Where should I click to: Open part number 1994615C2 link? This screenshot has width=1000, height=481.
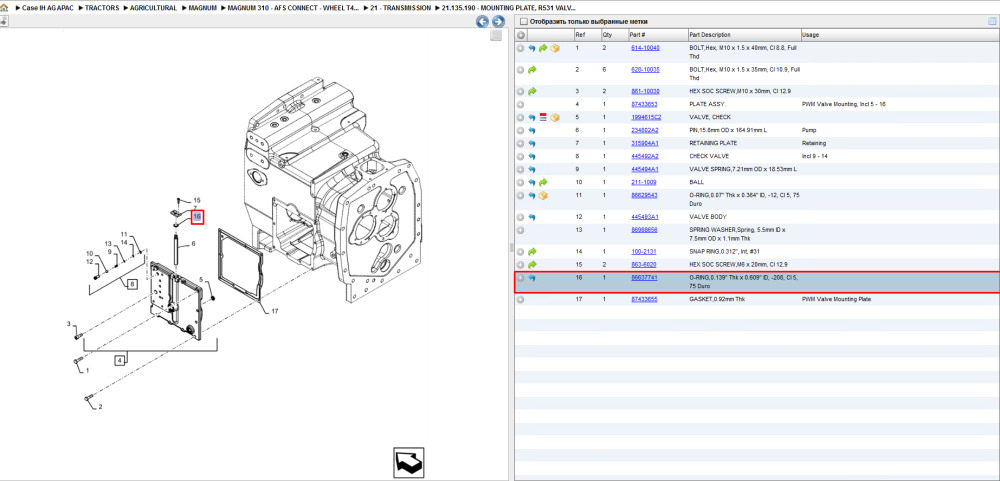[646, 117]
